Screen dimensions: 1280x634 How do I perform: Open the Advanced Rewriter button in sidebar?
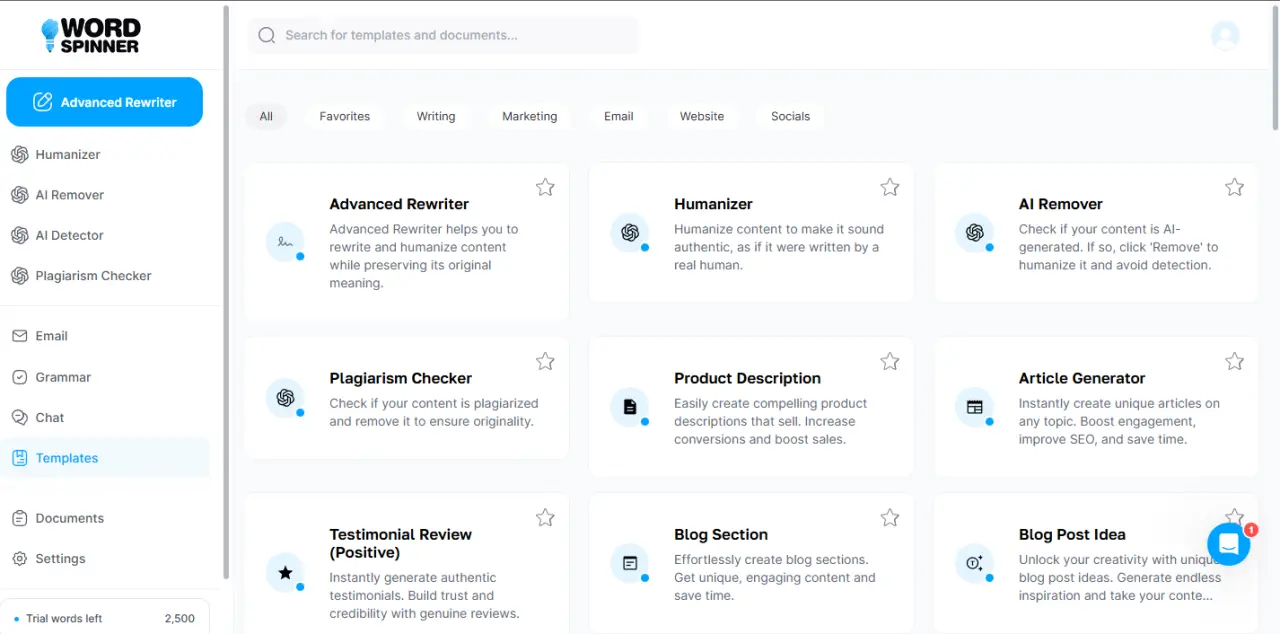click(x=104, y=102)
